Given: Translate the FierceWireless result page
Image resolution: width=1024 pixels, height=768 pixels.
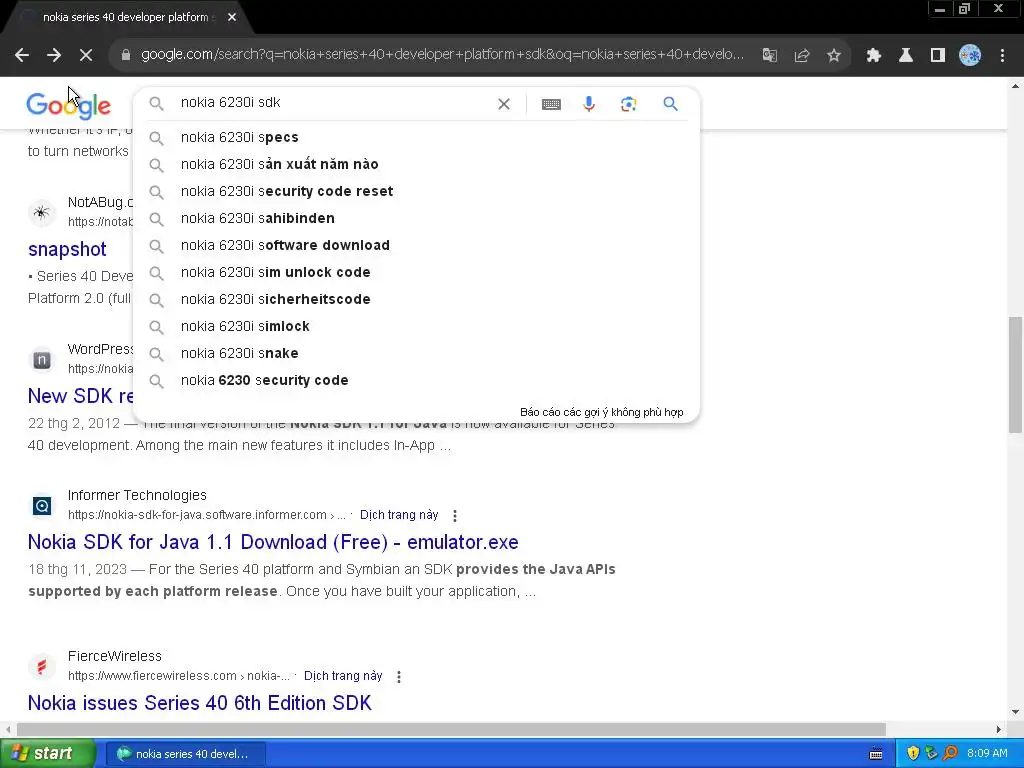Looking at the screenshot, I should coord(343,676).
